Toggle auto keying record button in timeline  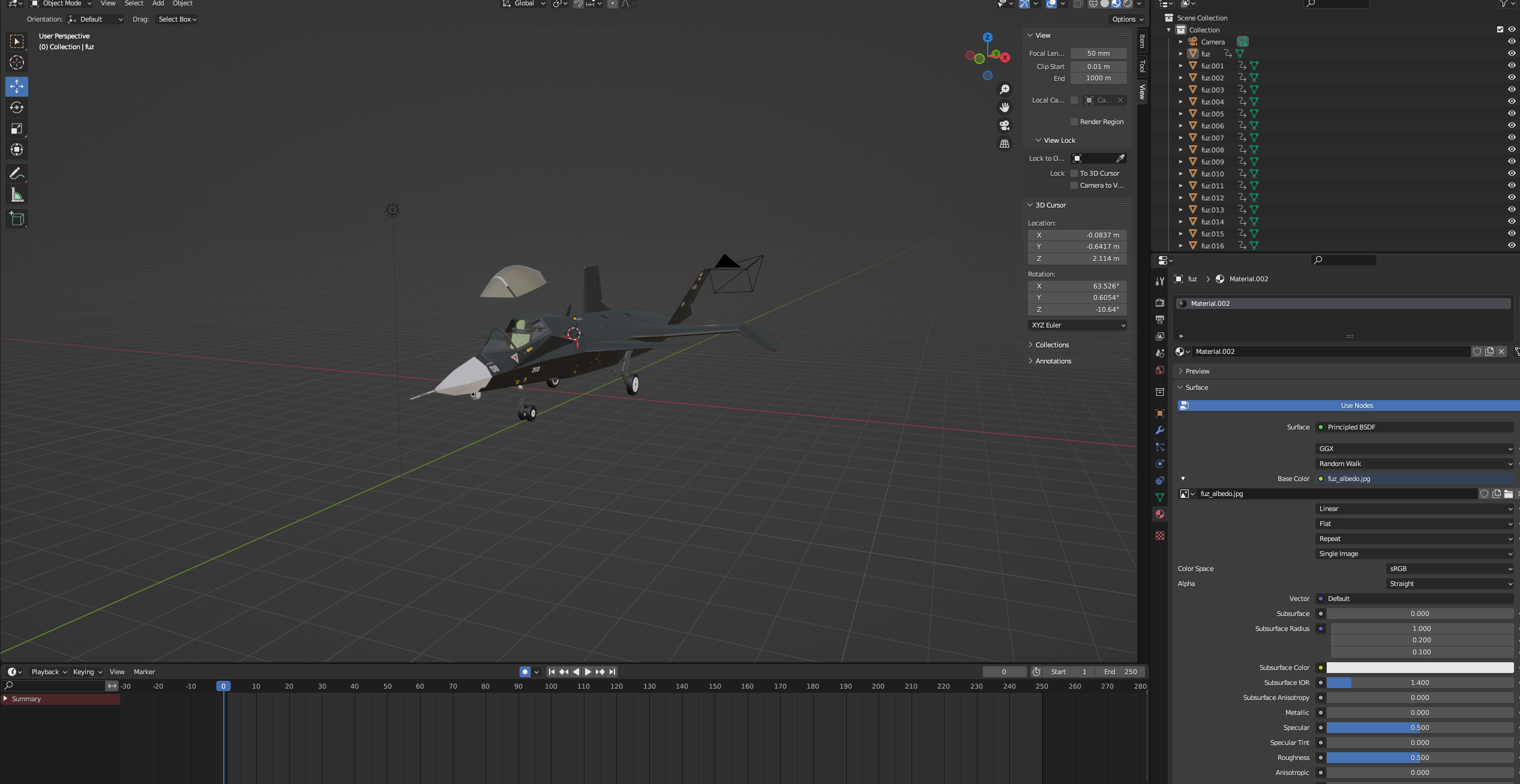tap(525, 672)
